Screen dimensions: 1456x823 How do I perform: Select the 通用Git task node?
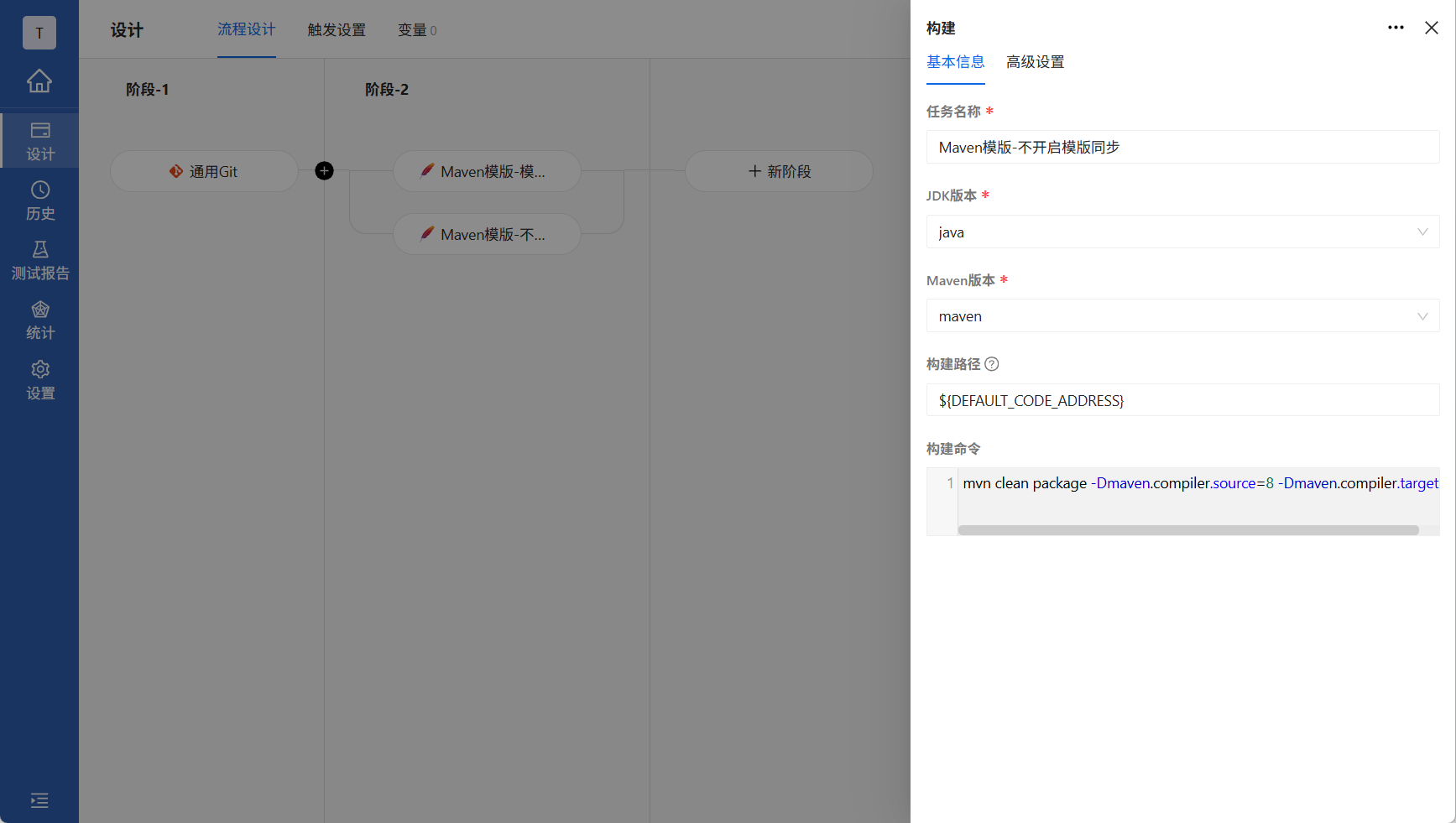tap(204, 170)
